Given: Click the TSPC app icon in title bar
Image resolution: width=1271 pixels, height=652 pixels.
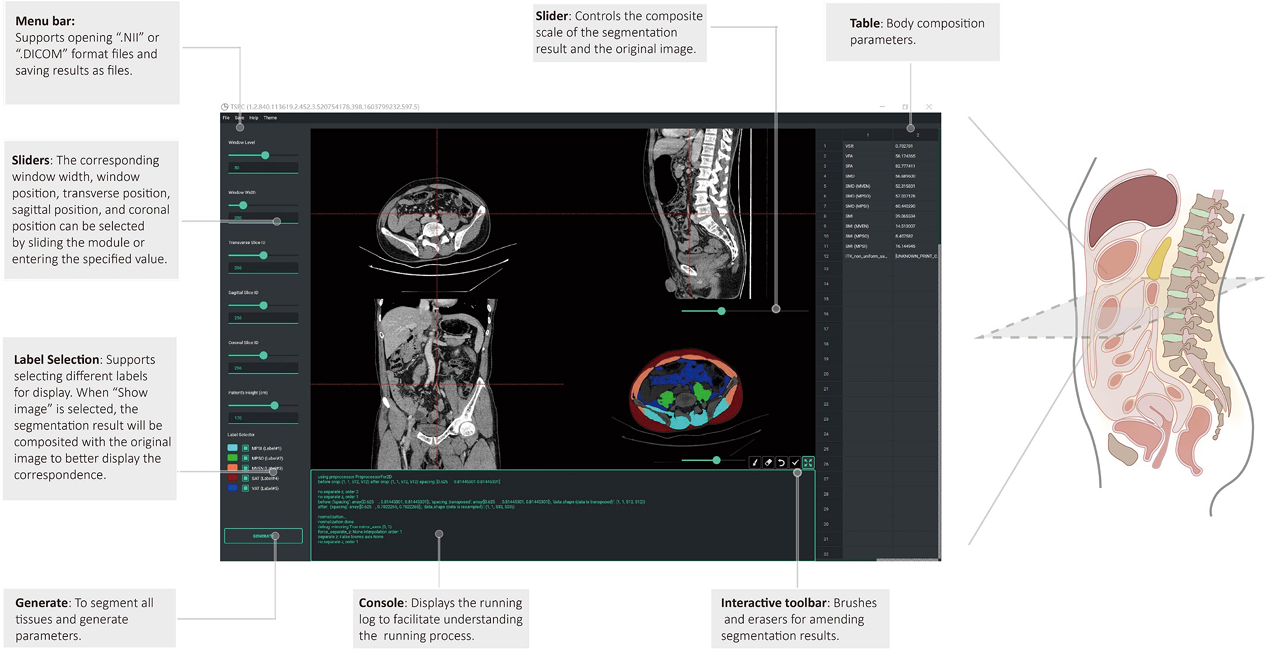Looking at the screenshot, I should pyautogui.click(x=225, y=106).
